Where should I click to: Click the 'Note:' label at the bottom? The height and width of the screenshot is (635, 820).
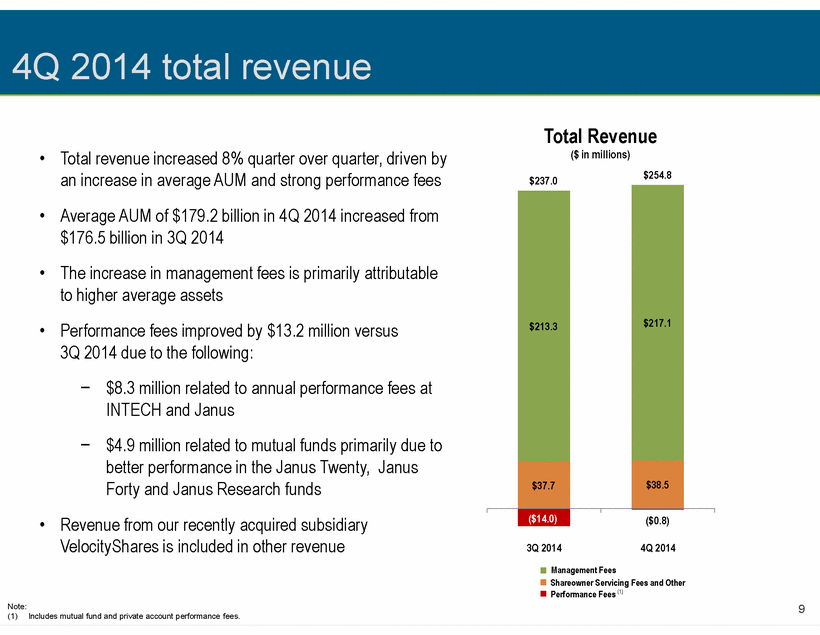pos(17,607)
